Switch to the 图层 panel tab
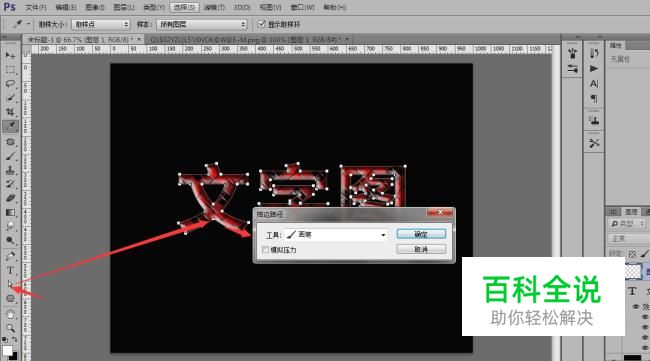Image resolution: width=650 pixels, height=361 pixels. click(631, 212)
